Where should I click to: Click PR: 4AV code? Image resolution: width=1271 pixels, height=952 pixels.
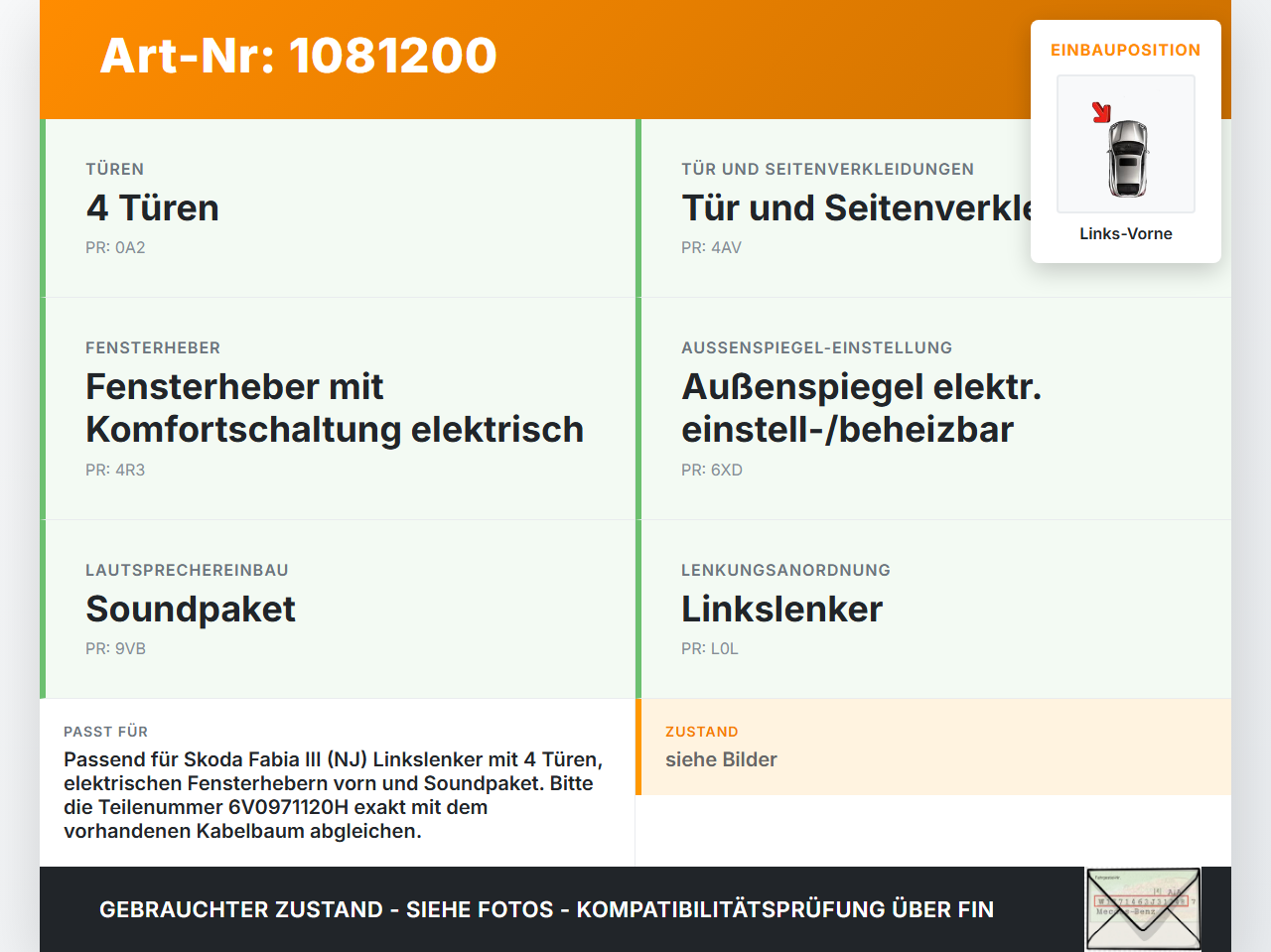[711, 247]
